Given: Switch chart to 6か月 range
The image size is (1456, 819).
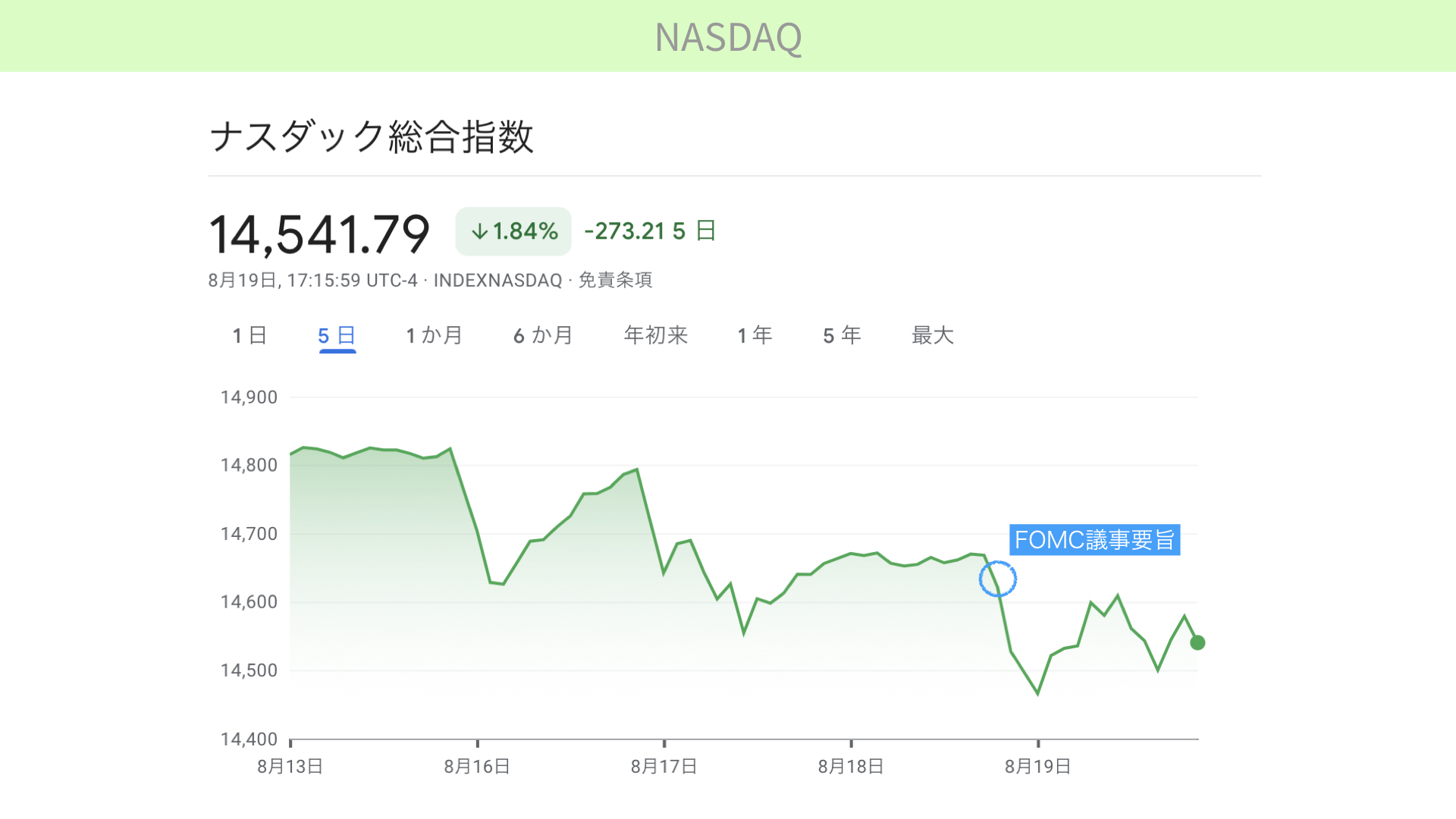Looking at the screenshot, I should tap(543, 335).
